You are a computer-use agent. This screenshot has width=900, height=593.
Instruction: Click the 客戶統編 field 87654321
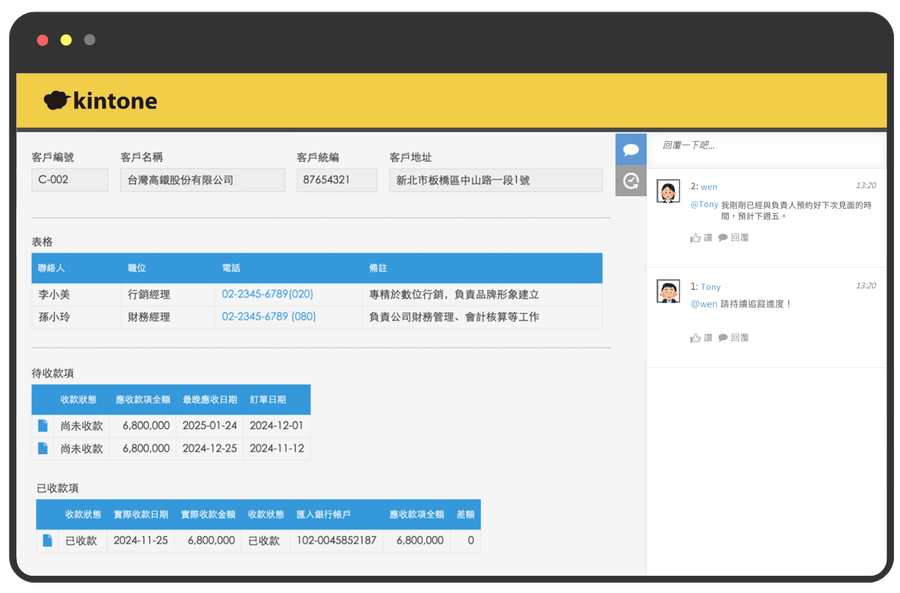(x=336, y=180)
